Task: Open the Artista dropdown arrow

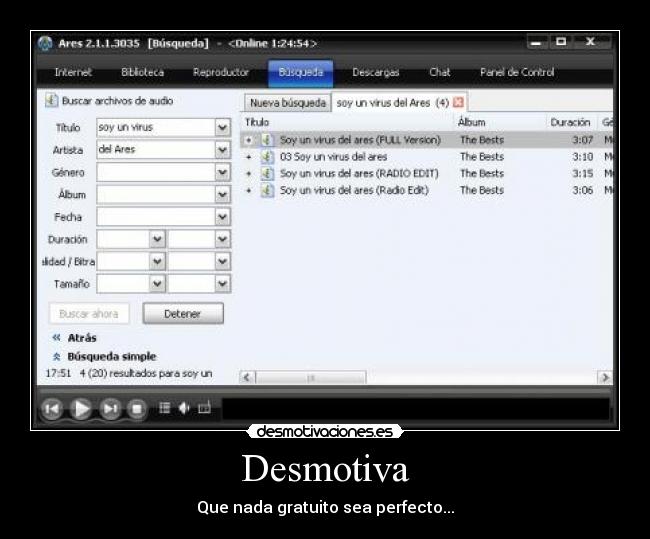Action: (223, 150)
